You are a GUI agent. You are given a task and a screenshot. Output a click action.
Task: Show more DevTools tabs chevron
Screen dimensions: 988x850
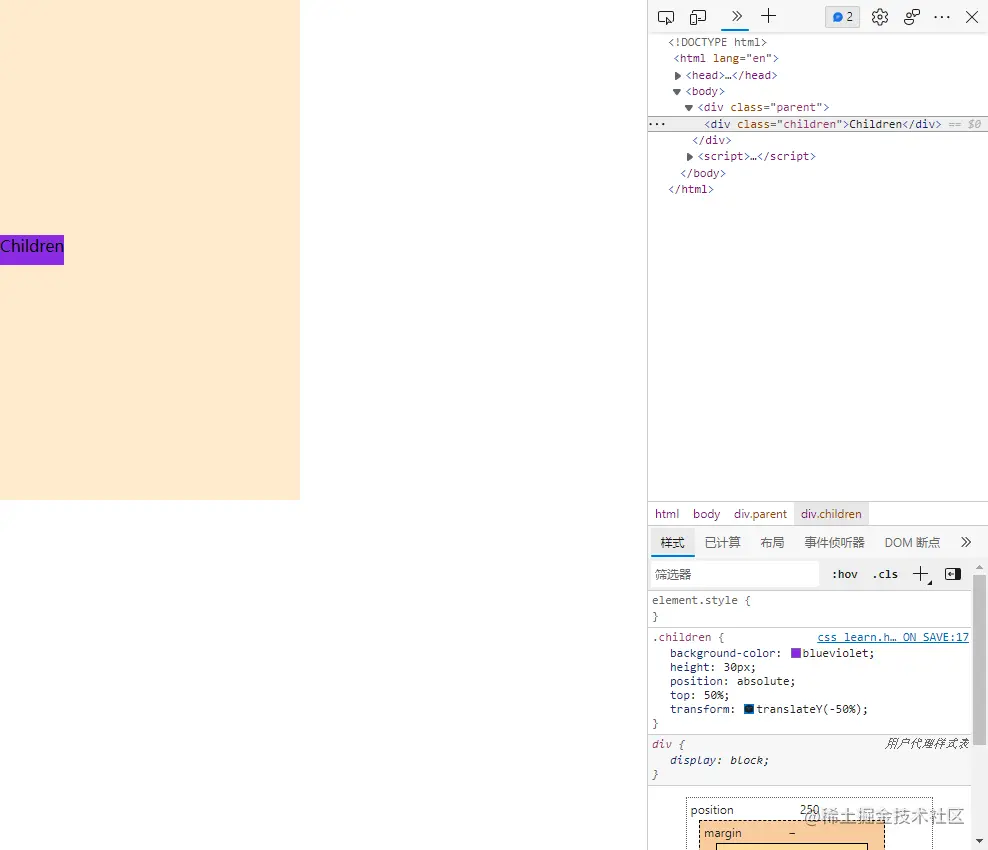click(736, 16)
